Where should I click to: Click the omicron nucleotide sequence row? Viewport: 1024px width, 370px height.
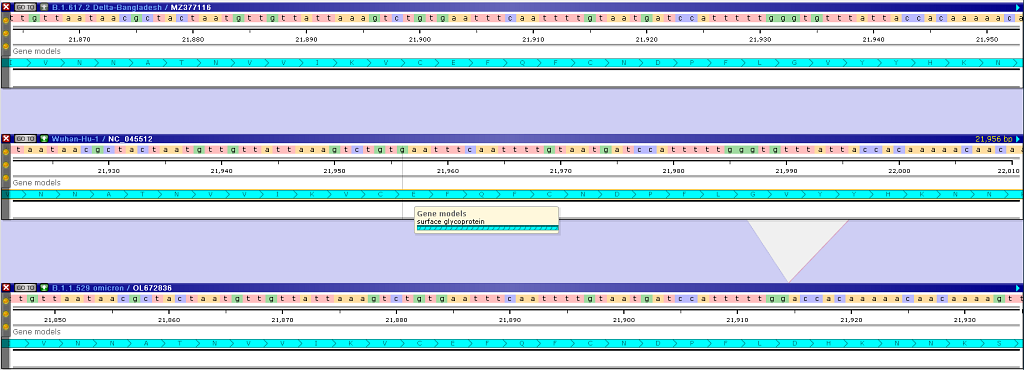click(x=517, y=299)
